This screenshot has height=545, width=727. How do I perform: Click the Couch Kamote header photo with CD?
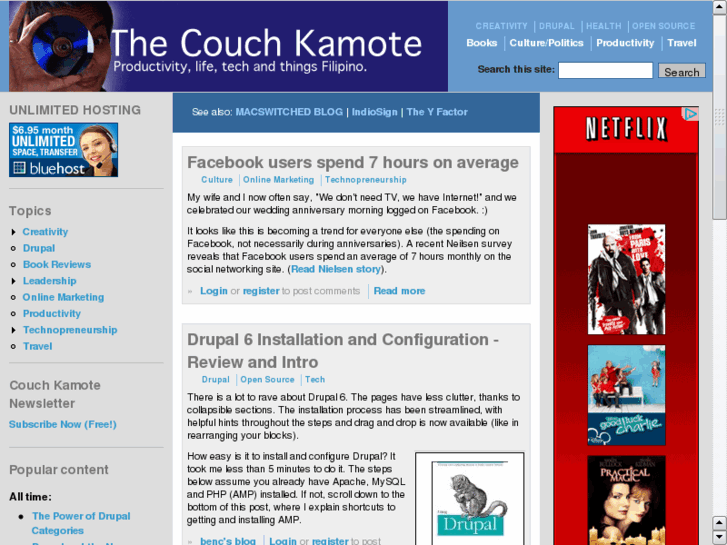[61, 46]
